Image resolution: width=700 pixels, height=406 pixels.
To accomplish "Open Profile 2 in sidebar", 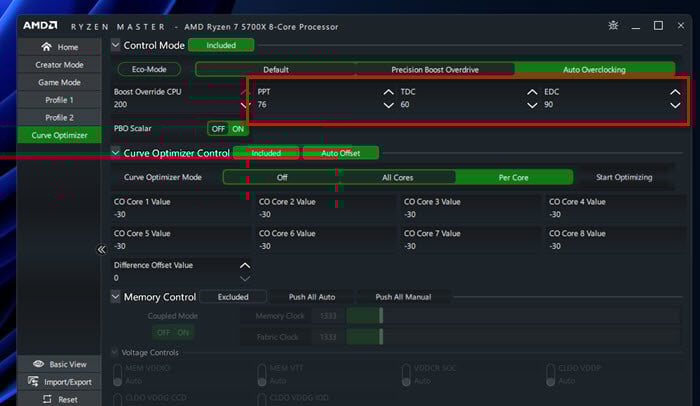I will pyautogui.click(x=59, y=117).
